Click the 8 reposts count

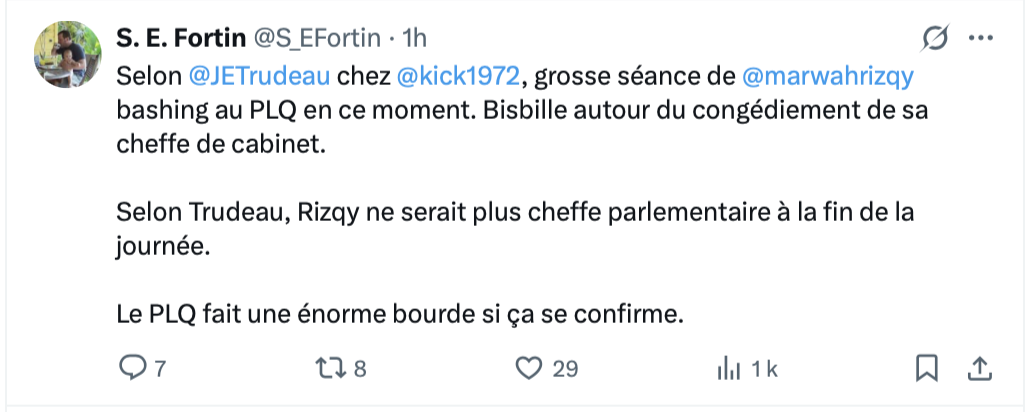(360, 370)
